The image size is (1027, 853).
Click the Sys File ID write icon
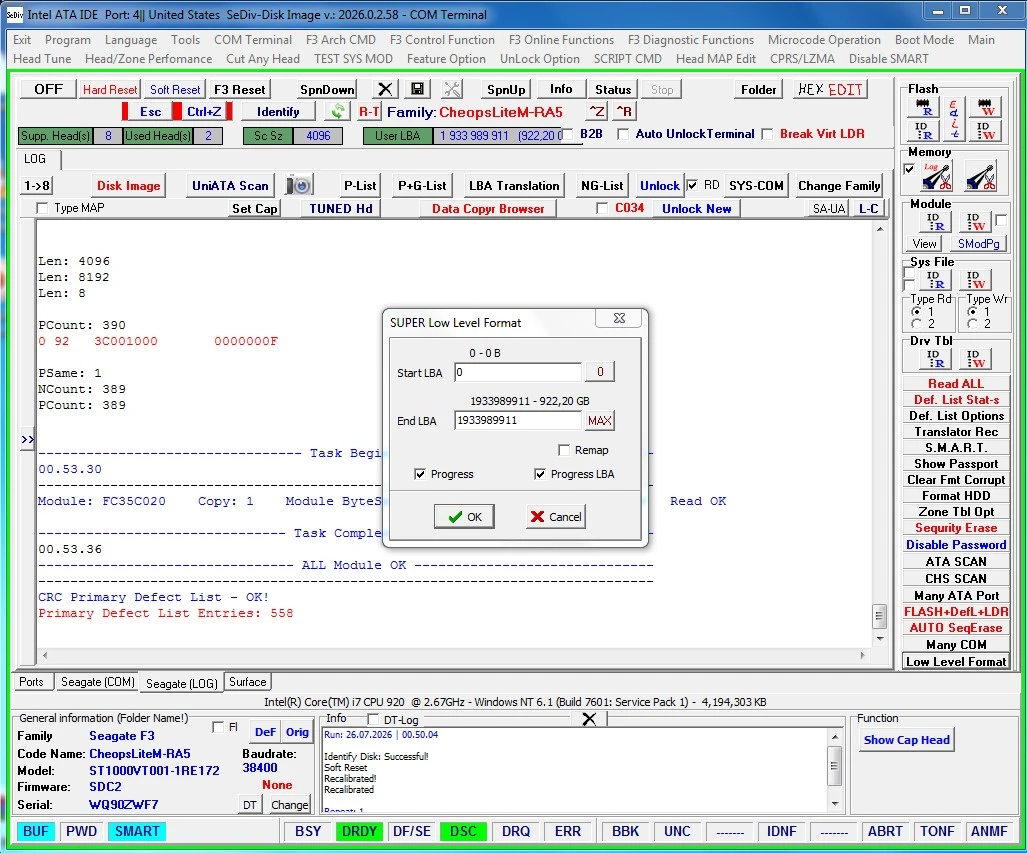click(x=975, y=280)
